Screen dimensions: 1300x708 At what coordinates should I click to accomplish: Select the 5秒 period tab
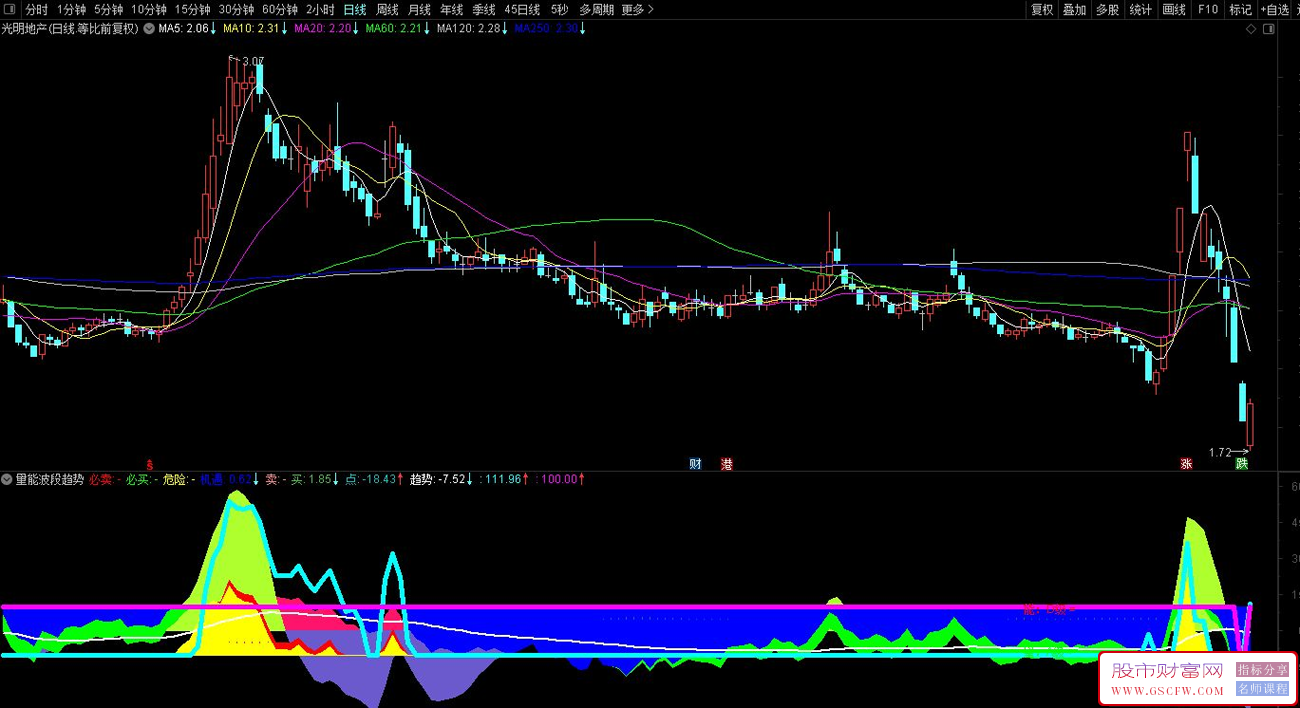point(559,9)
